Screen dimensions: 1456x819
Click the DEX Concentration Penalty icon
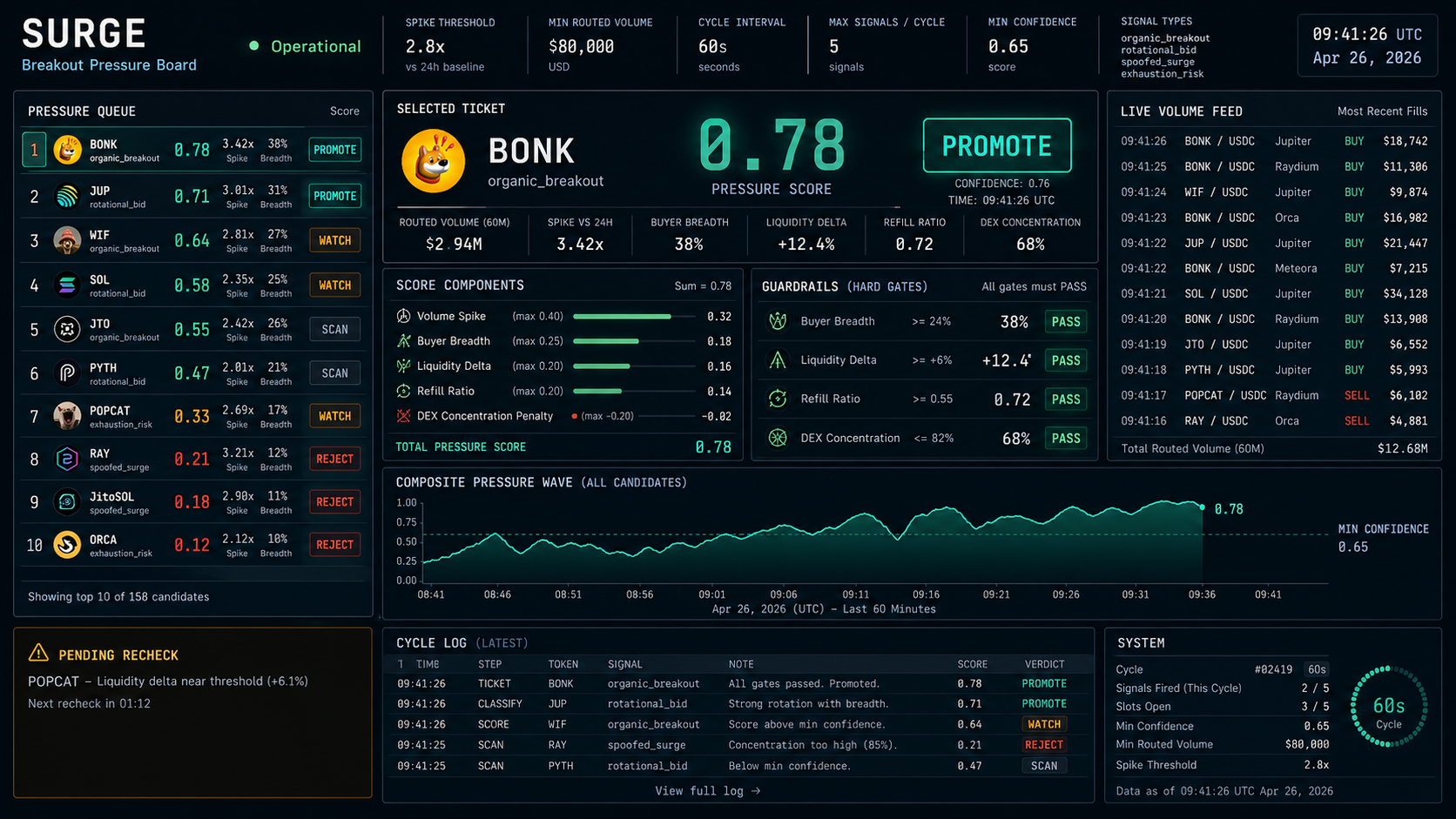click(x=403, y=416)
